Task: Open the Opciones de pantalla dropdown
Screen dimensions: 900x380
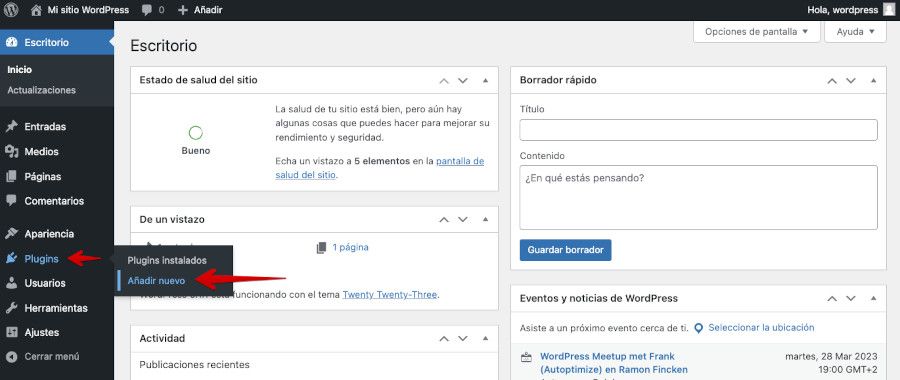Action: pos(757,32)
